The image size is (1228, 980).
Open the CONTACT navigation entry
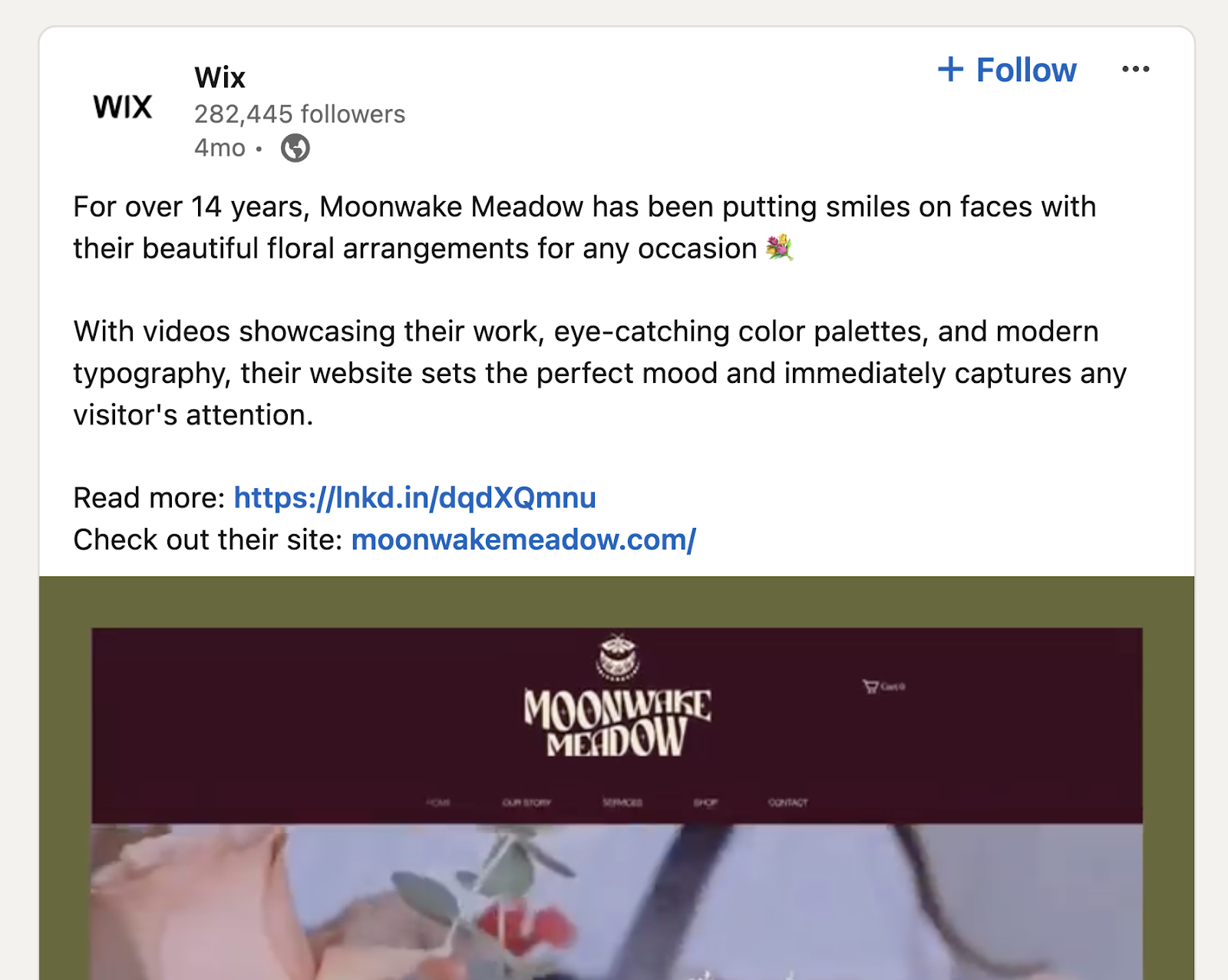pos(787,803)
